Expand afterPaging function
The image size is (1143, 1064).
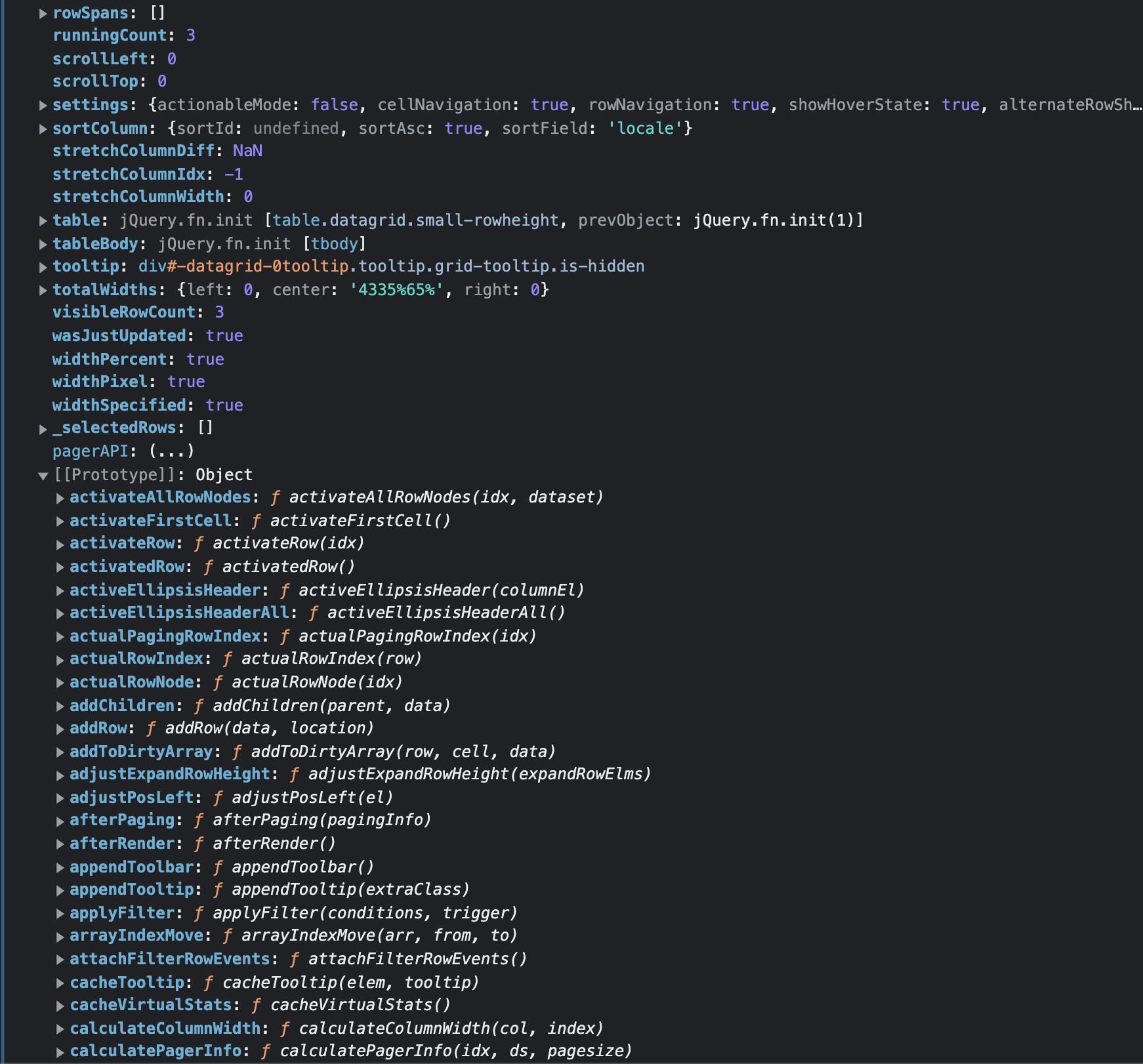[60, 821]
